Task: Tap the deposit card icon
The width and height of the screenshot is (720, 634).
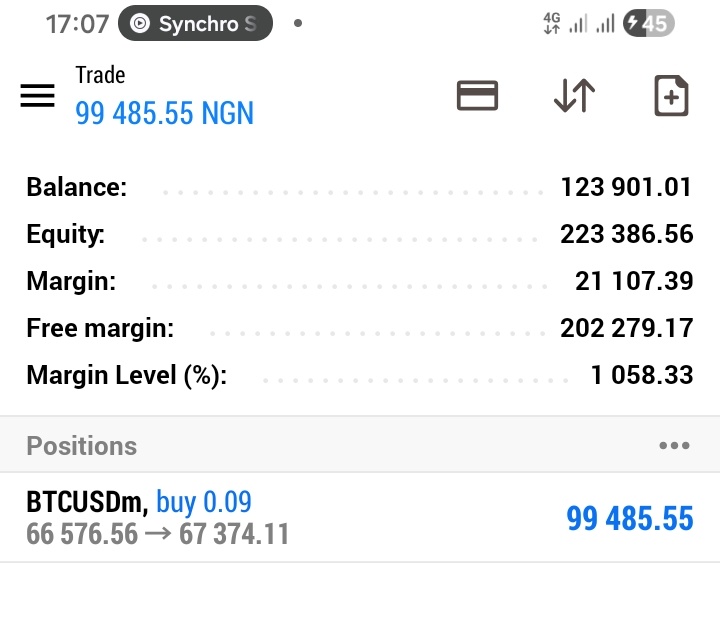Action: click(477, 95)
